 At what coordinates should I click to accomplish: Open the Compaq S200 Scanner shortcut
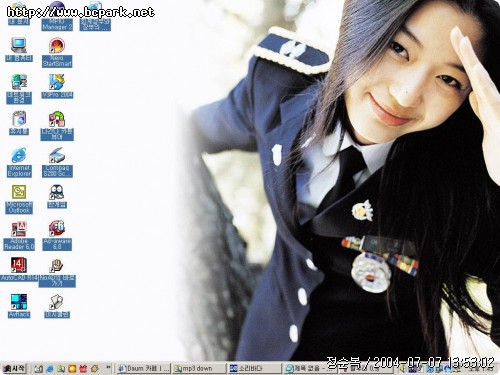pyautogui.click(x=57, y=162)
